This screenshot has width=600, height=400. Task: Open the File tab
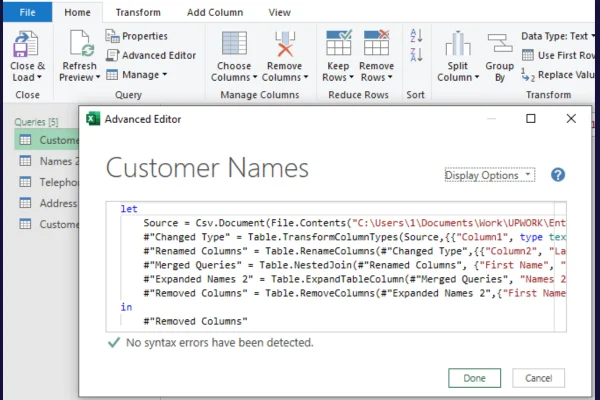(27, 12)
